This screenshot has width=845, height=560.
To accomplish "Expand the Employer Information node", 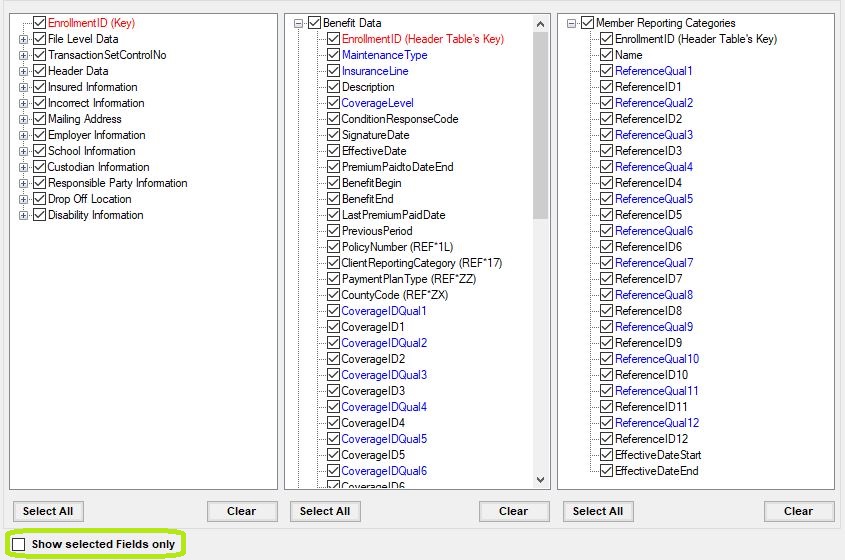I will 23,135.
